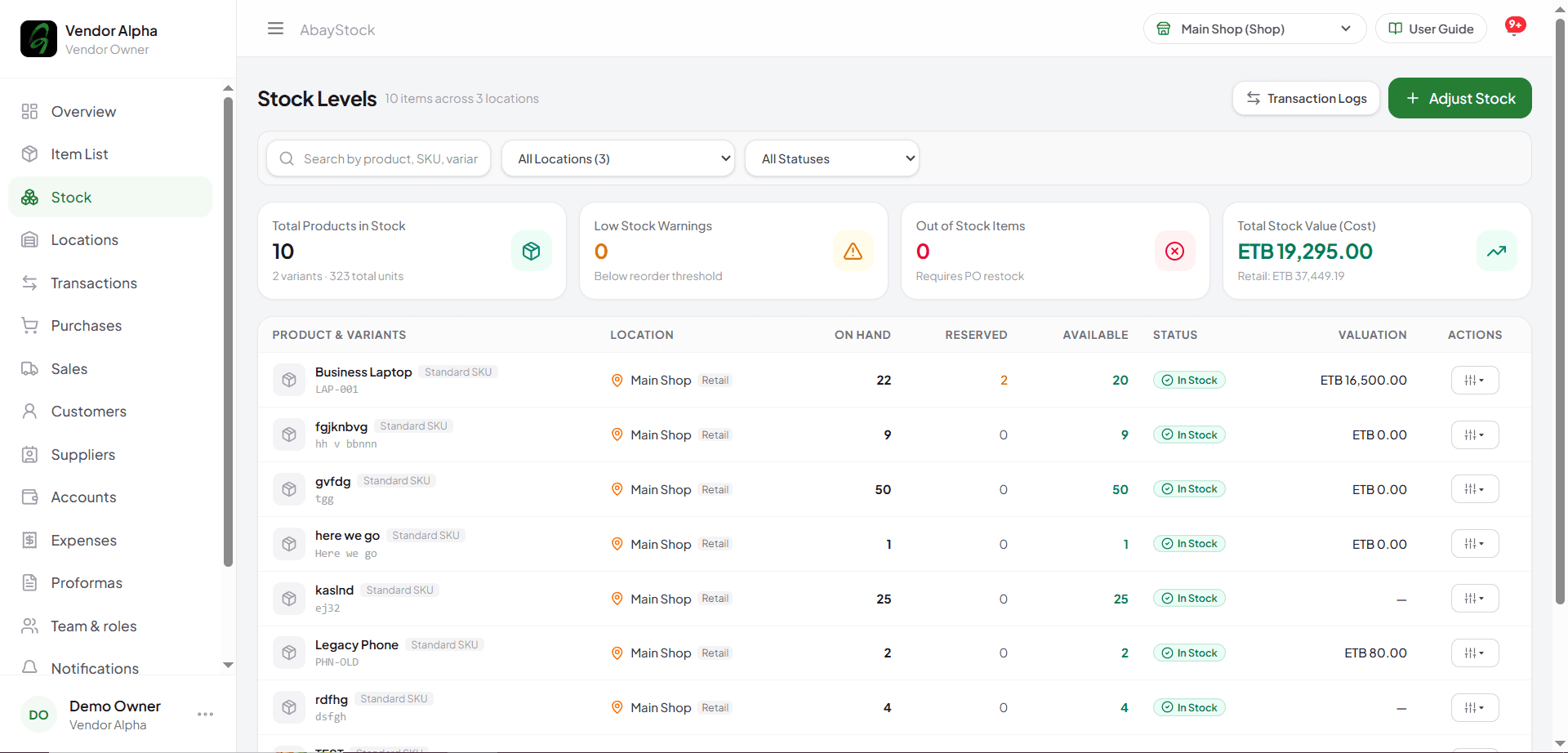This screenshot has height=753, width=1568.
Task: Click the Demo Owner DO avatar
Action: [38, 715]
